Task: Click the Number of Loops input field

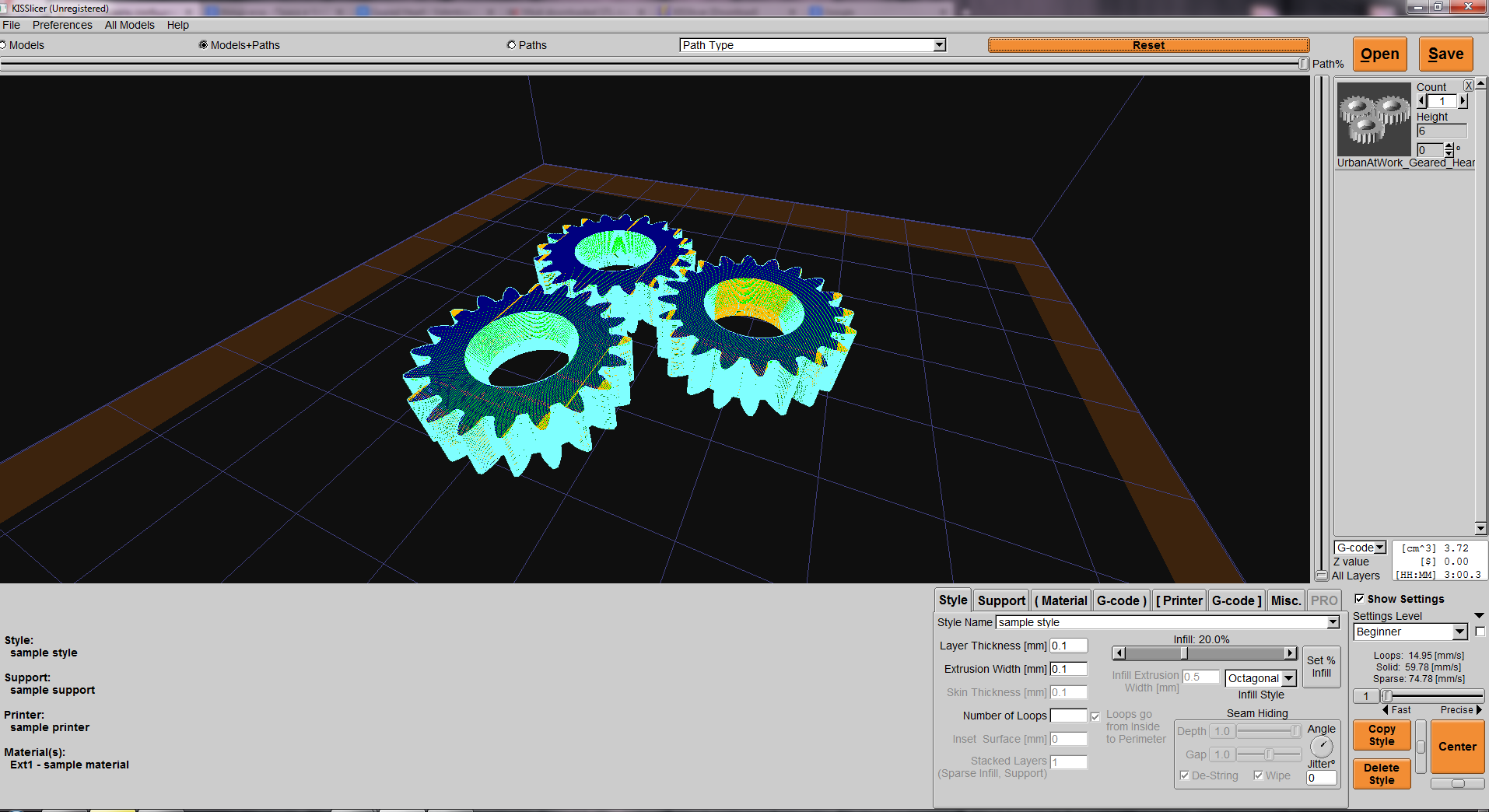Action: [x=1069, y=716]
